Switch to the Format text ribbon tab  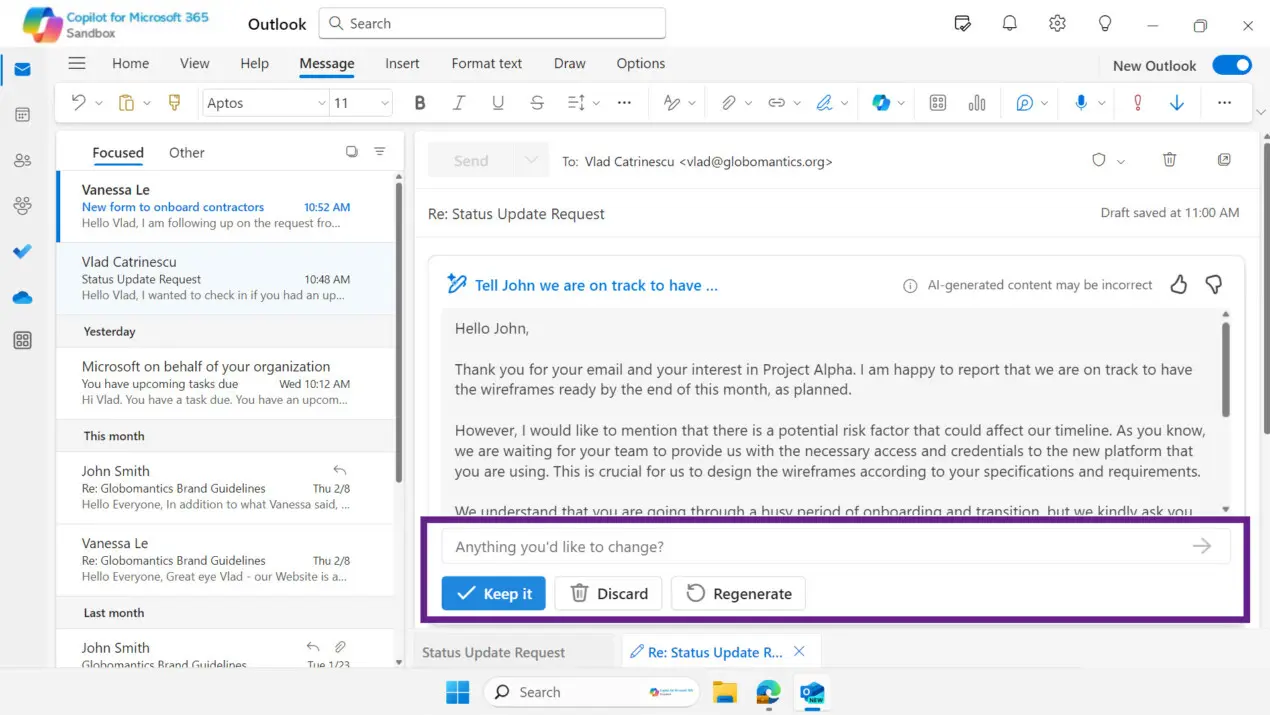pyautogui.click(x=486, y=63)
